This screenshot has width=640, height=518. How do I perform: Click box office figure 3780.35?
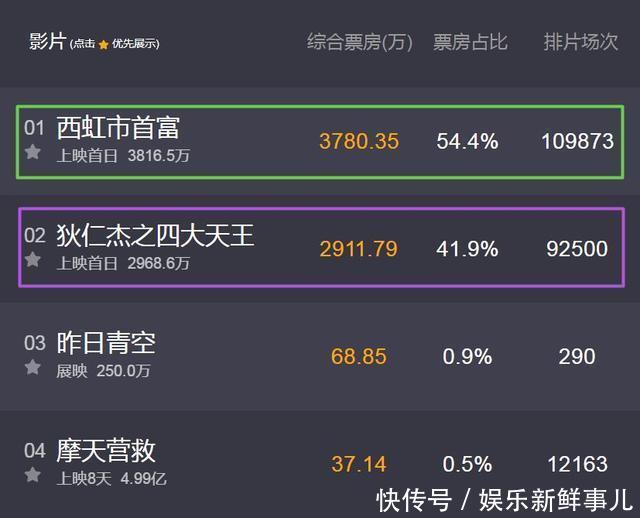click(359, 141)
